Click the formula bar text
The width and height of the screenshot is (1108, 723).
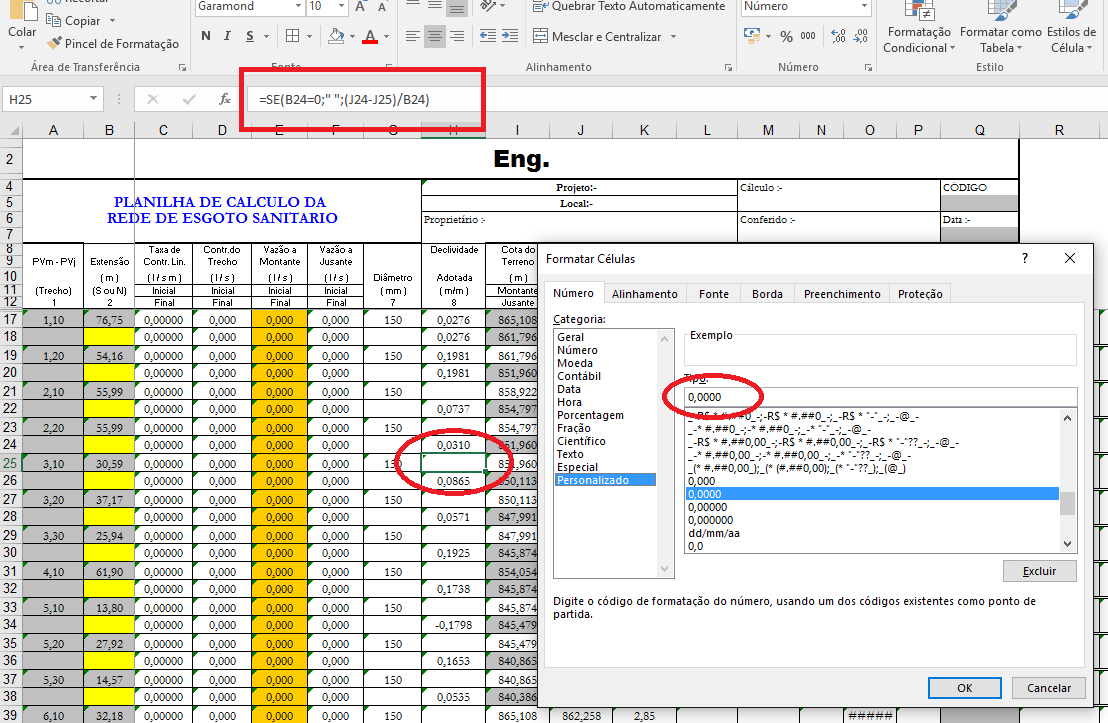tap(344, 100)
